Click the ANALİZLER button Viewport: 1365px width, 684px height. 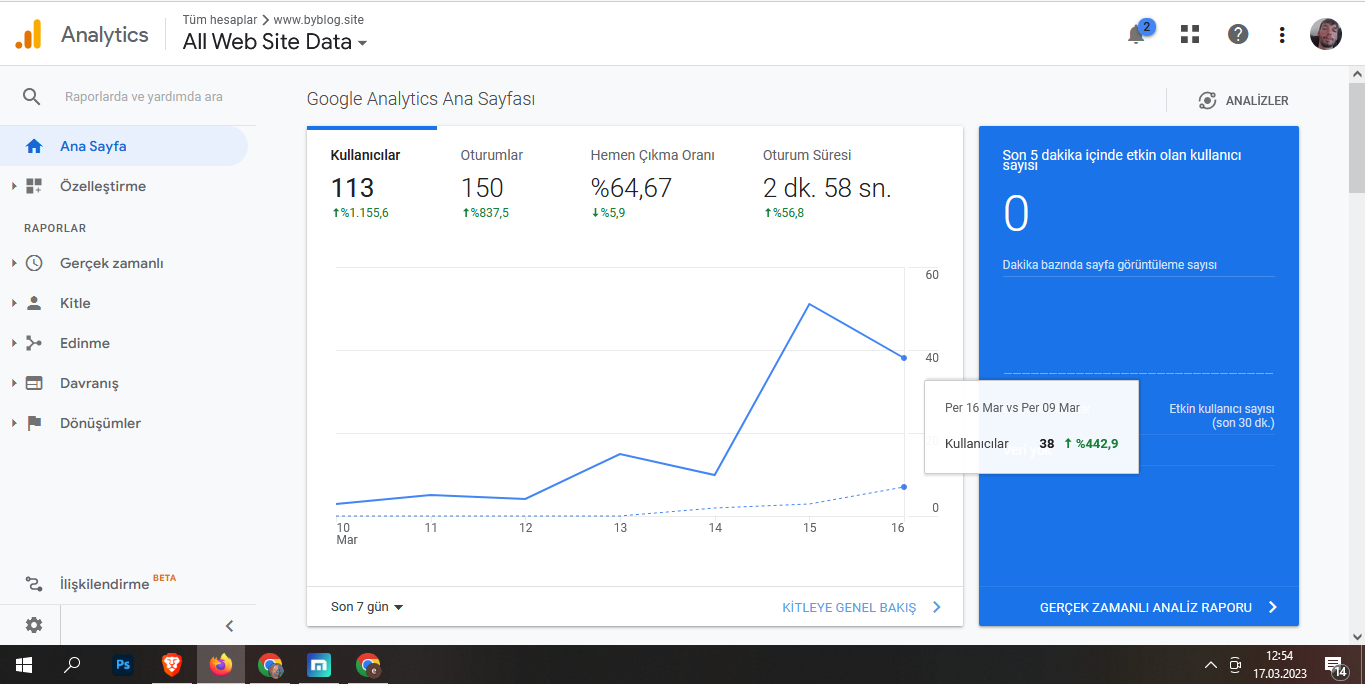point(1243,100)
